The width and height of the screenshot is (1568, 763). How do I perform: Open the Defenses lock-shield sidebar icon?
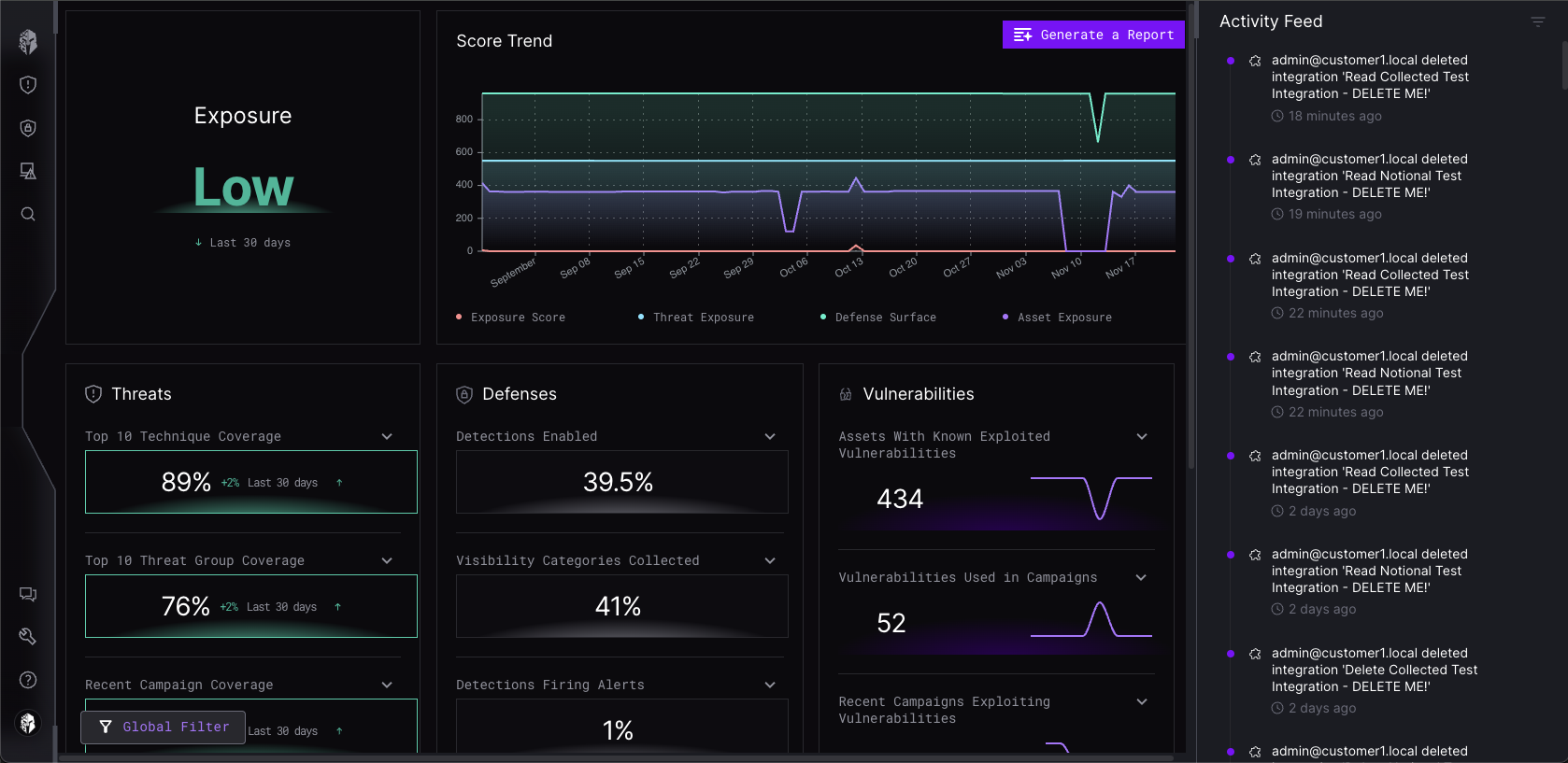click(x=28, y=128)
